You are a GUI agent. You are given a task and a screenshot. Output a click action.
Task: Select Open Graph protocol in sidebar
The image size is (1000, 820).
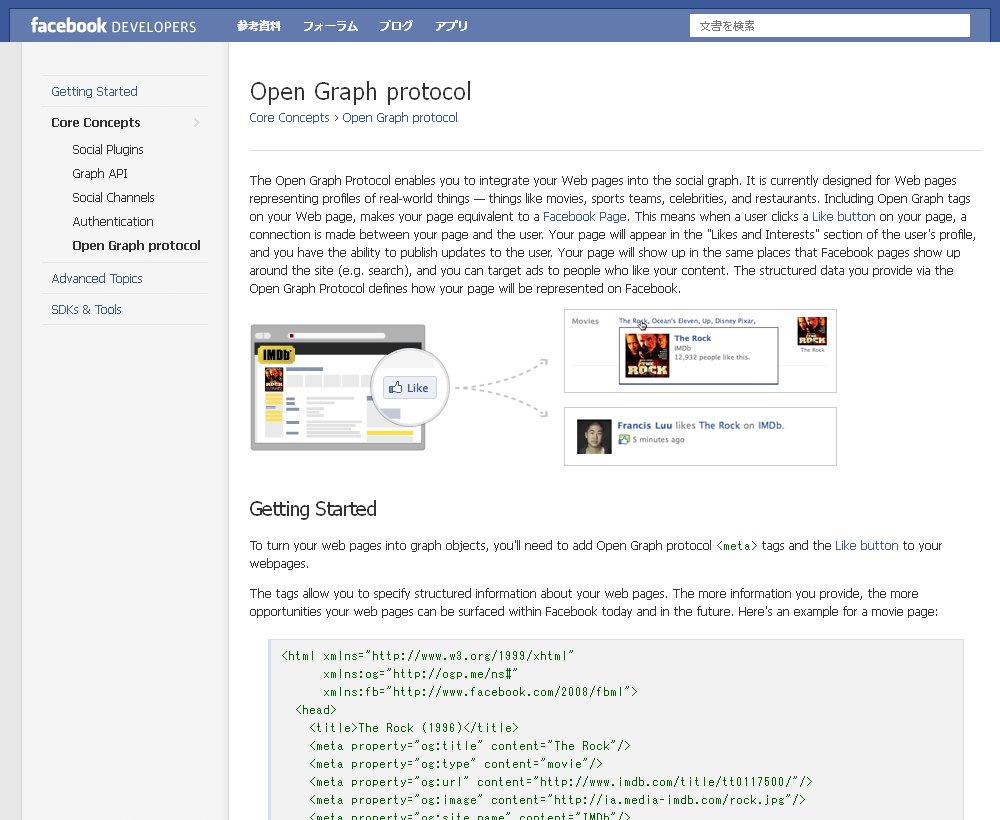136,245
